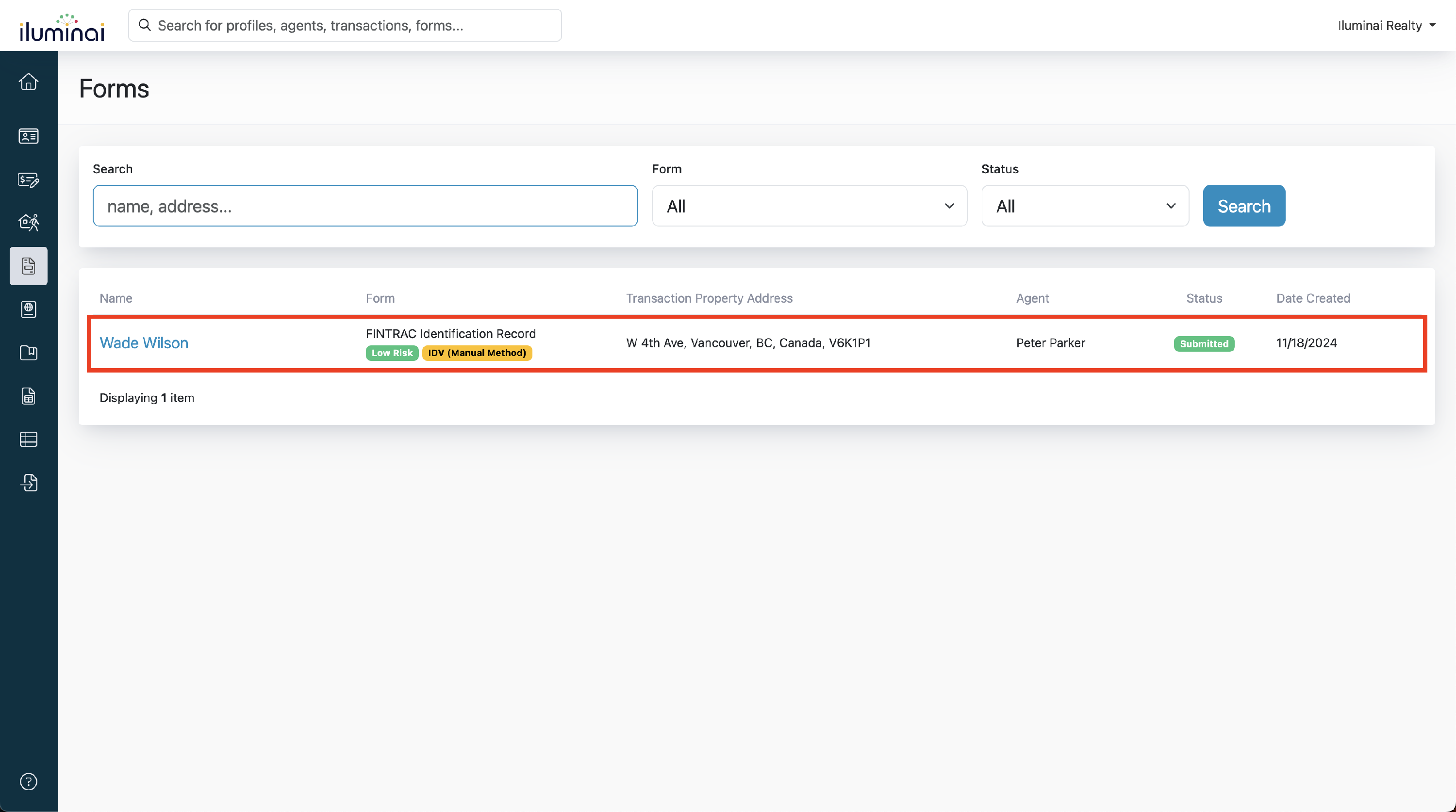The image size is (1456, 812).
Task: Click the Agent column header
Action: point(1032,298)
